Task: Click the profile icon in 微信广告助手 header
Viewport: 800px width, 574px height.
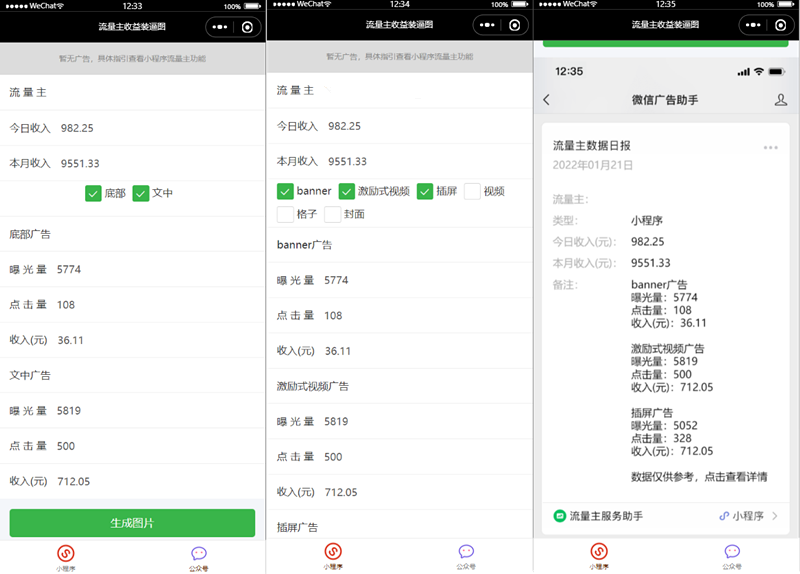Action: (x=781, y=100)
